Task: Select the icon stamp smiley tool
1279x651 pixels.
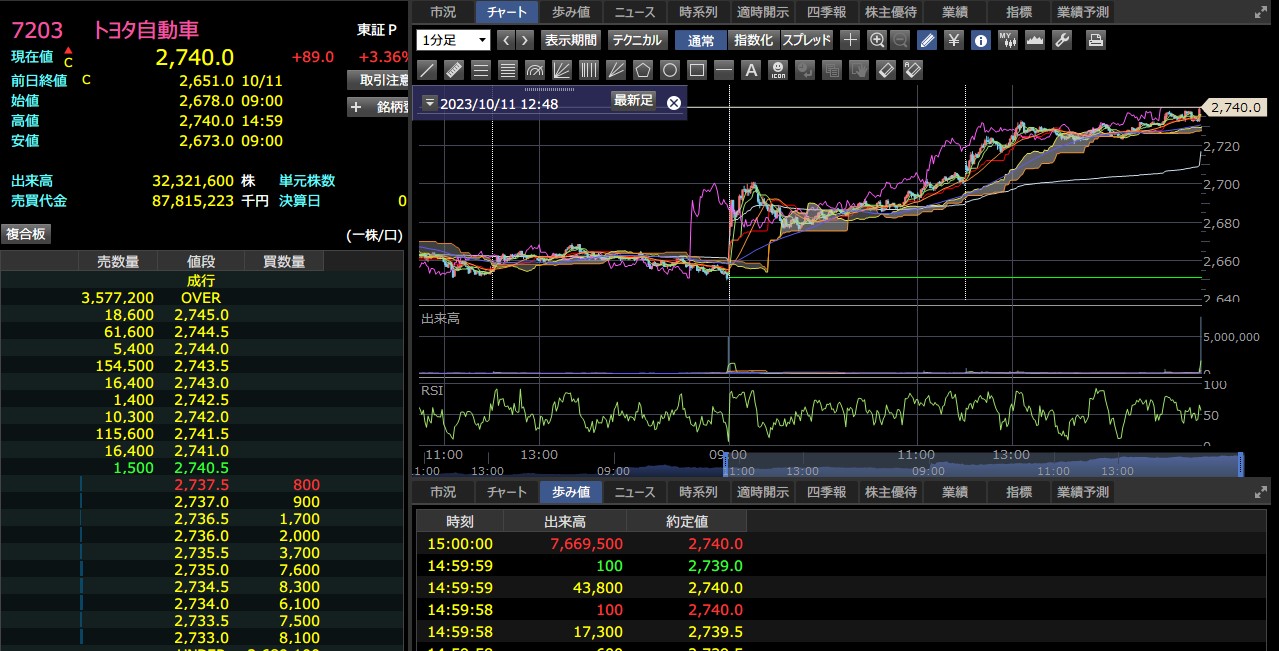Action: [778, 70]
